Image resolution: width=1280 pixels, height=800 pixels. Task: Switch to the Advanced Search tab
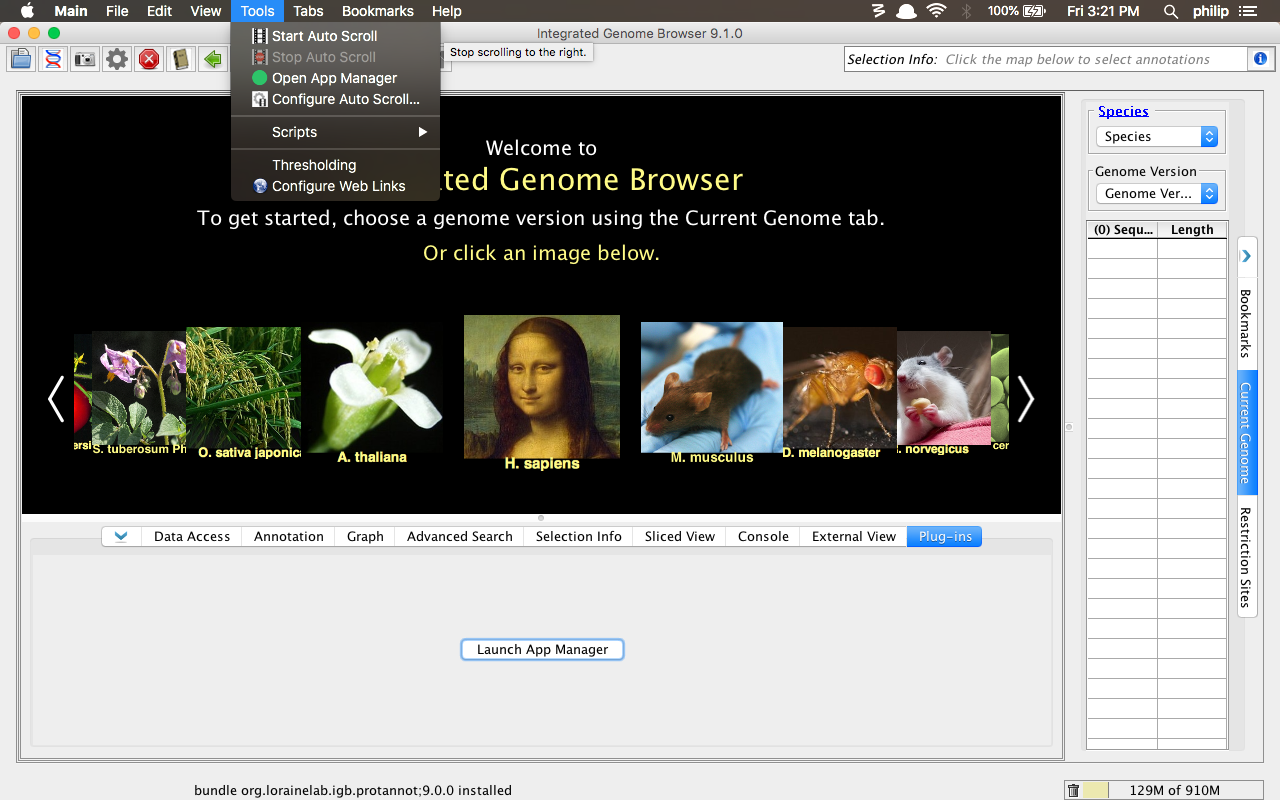pyautogui.click(x=460, y=537)
